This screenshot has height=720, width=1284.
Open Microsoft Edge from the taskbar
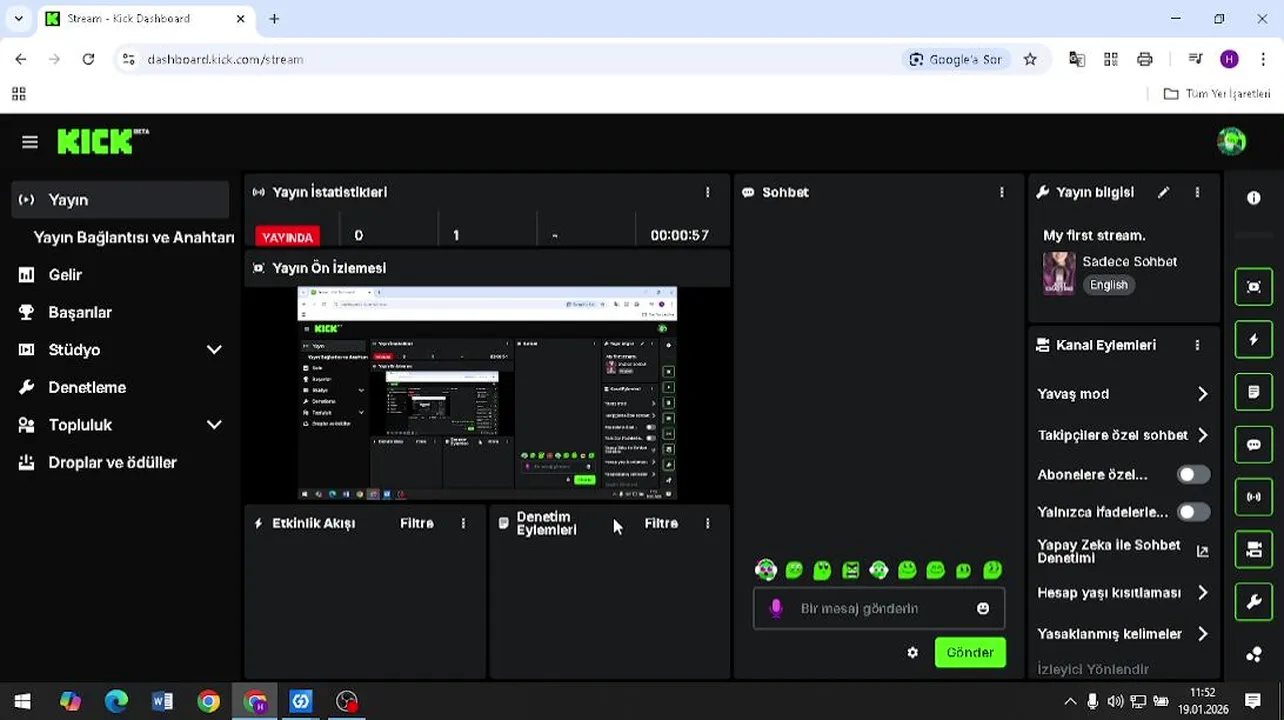(x=116, y=701)
